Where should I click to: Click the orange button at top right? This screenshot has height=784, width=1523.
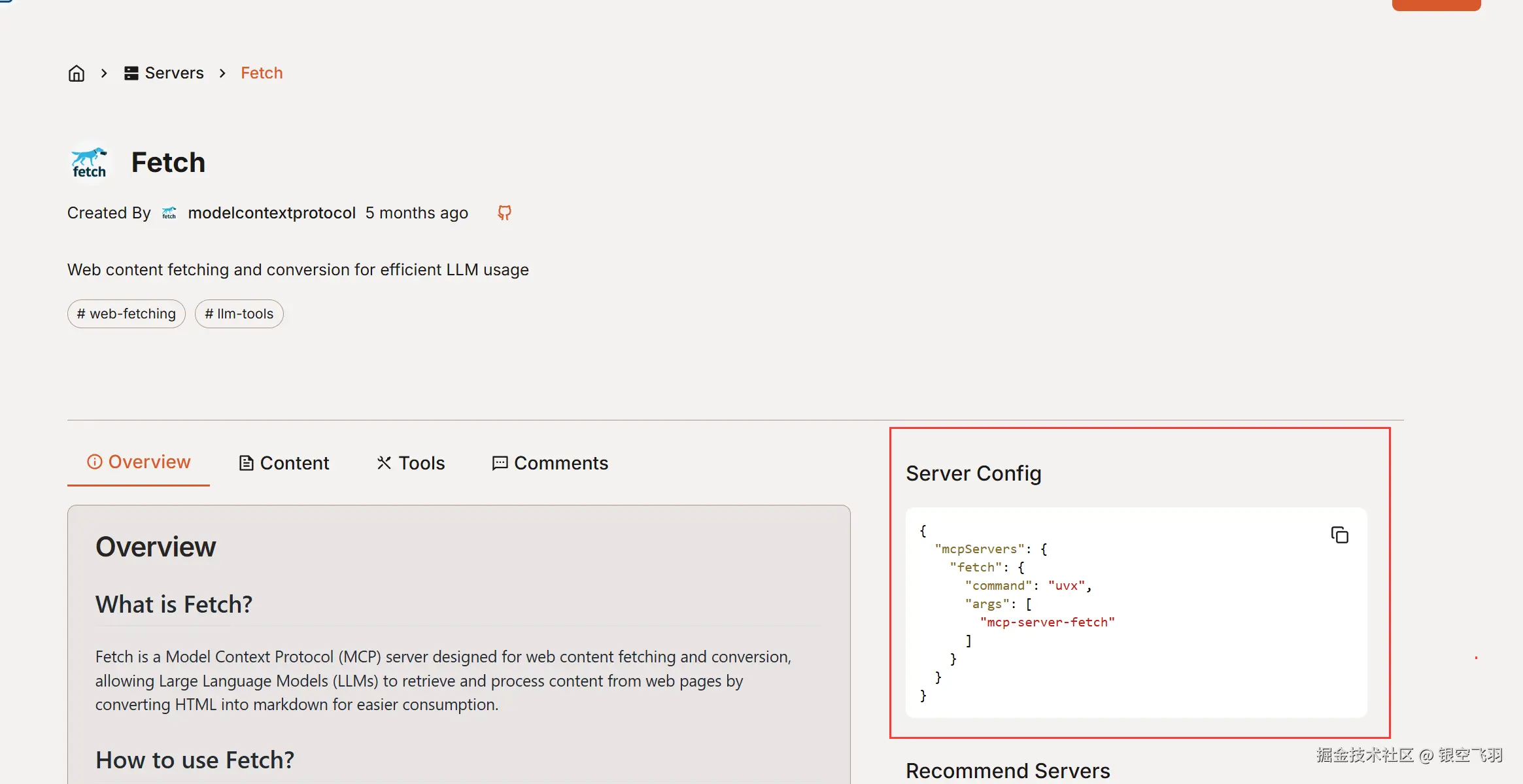[1436, 5]
